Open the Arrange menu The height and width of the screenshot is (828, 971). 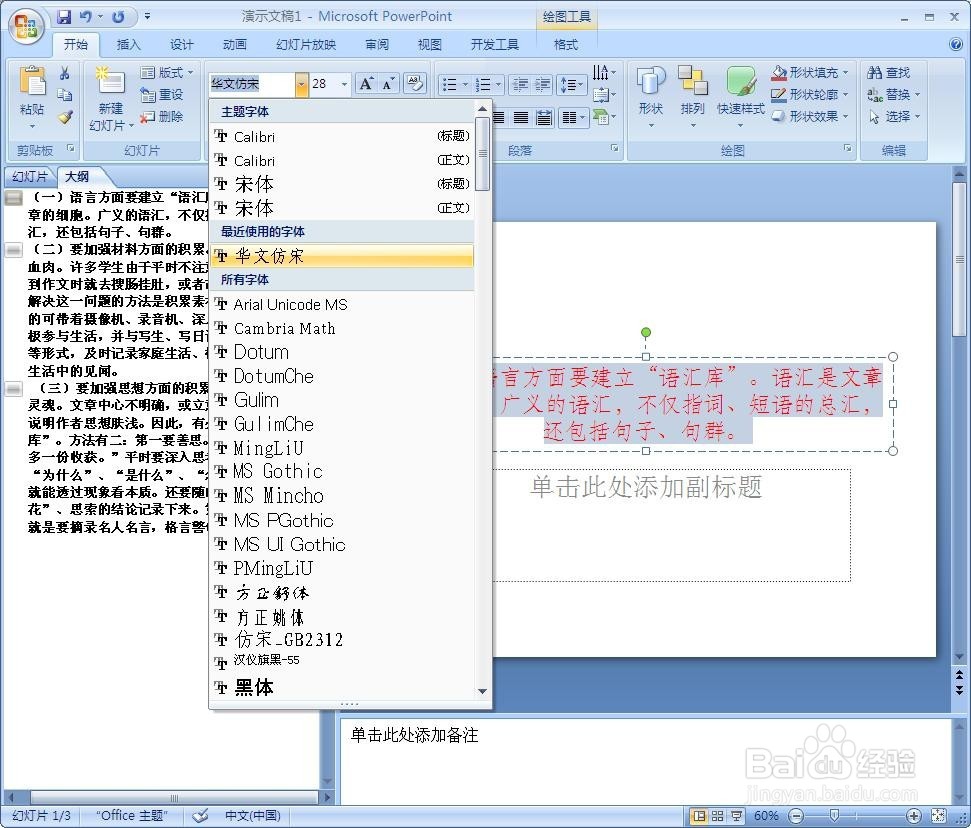(692, 96)
